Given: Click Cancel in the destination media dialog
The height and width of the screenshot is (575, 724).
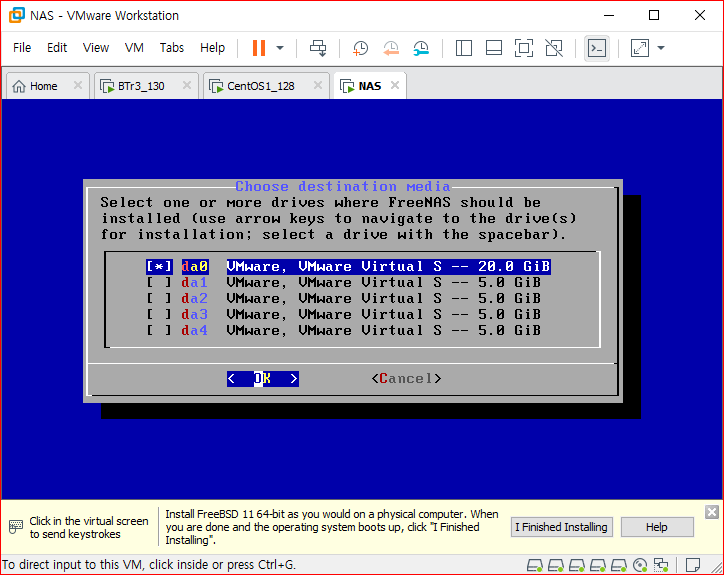Looking at the screenshot, I should [x=406, y=379].
